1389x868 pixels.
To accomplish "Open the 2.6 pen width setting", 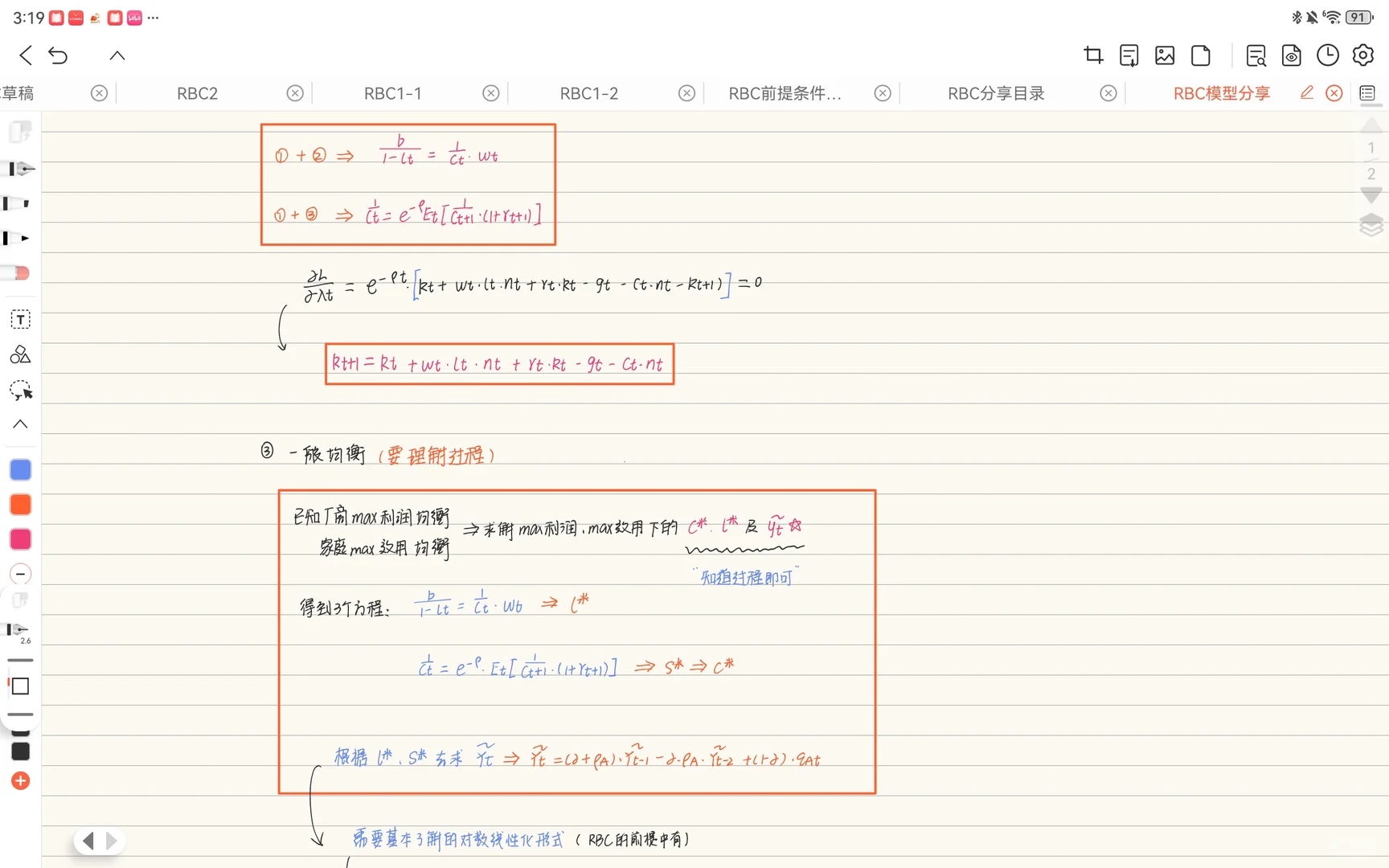I will point(19,633).
